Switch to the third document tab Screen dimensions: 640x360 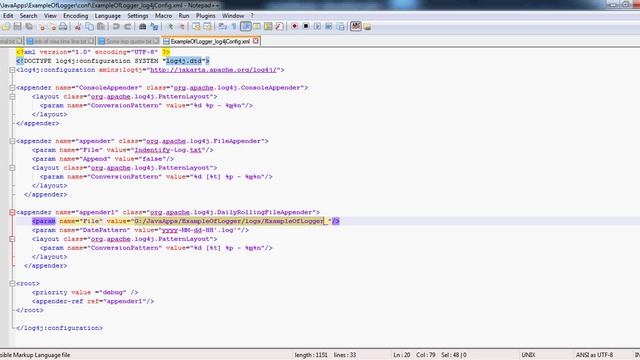click(129, 41)
